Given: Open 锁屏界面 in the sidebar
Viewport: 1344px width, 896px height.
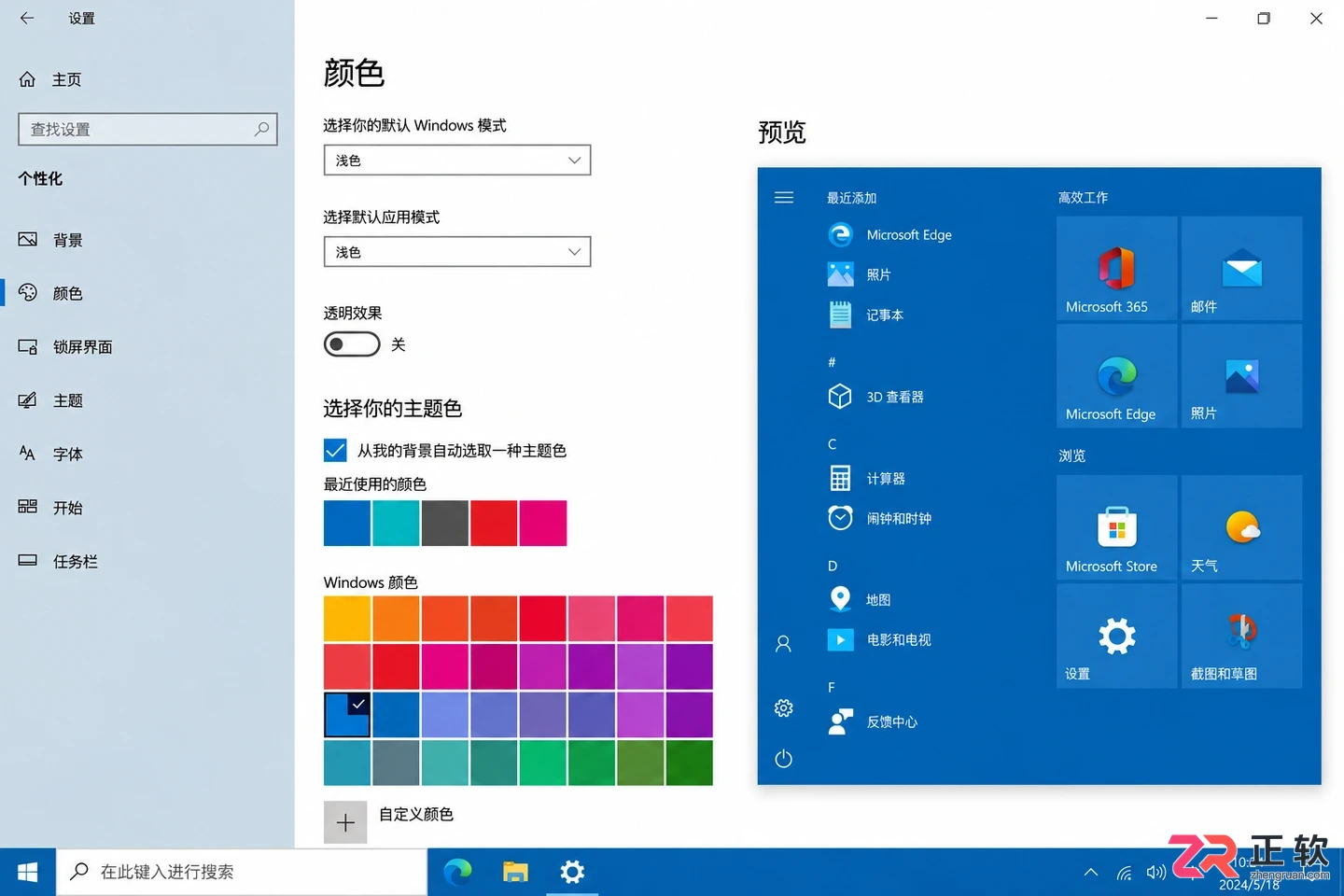Looking at the screenshot, I should [147, 346].
